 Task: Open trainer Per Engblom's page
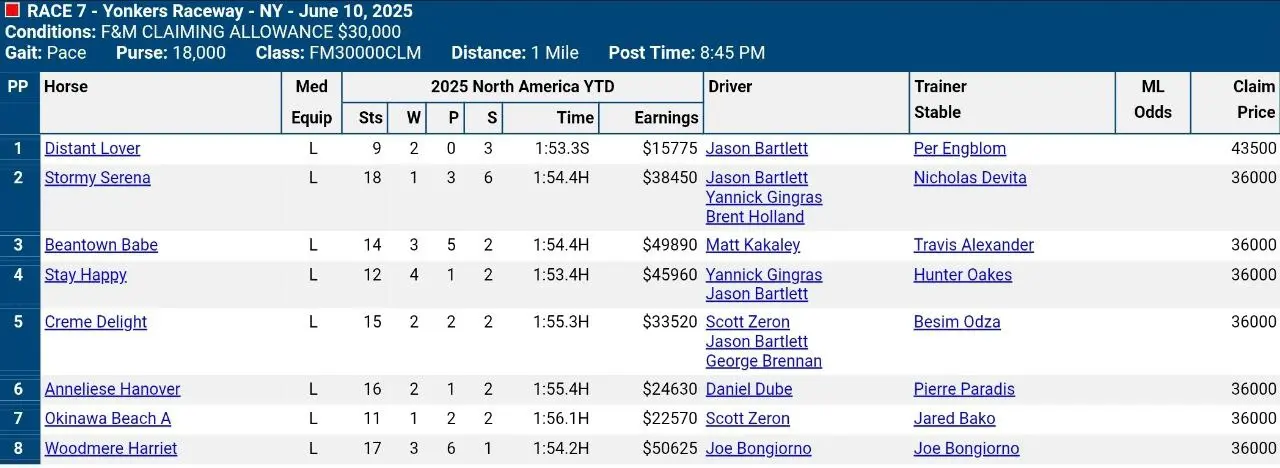pos(959,149)
